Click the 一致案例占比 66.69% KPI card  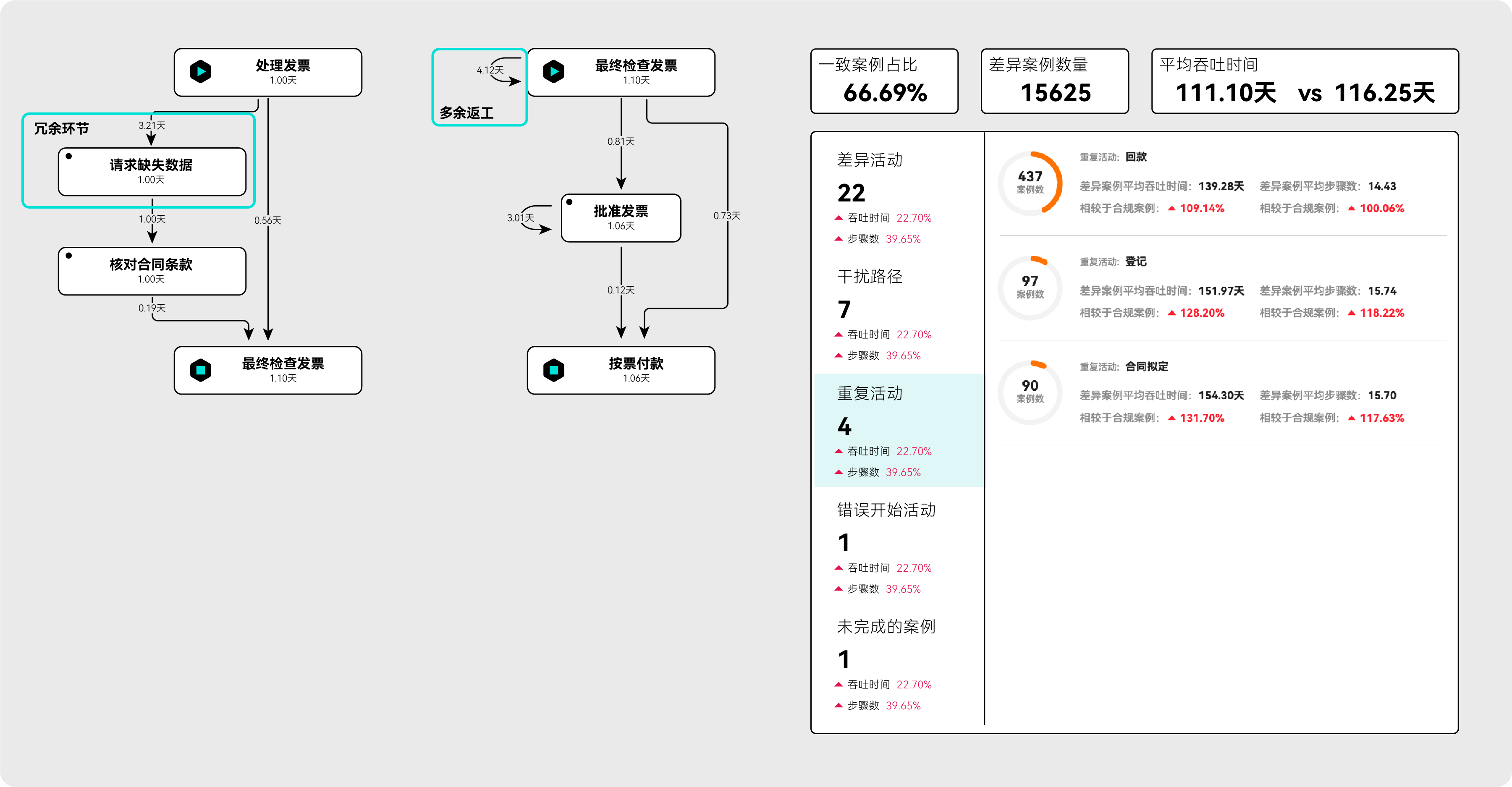point(884,81)
